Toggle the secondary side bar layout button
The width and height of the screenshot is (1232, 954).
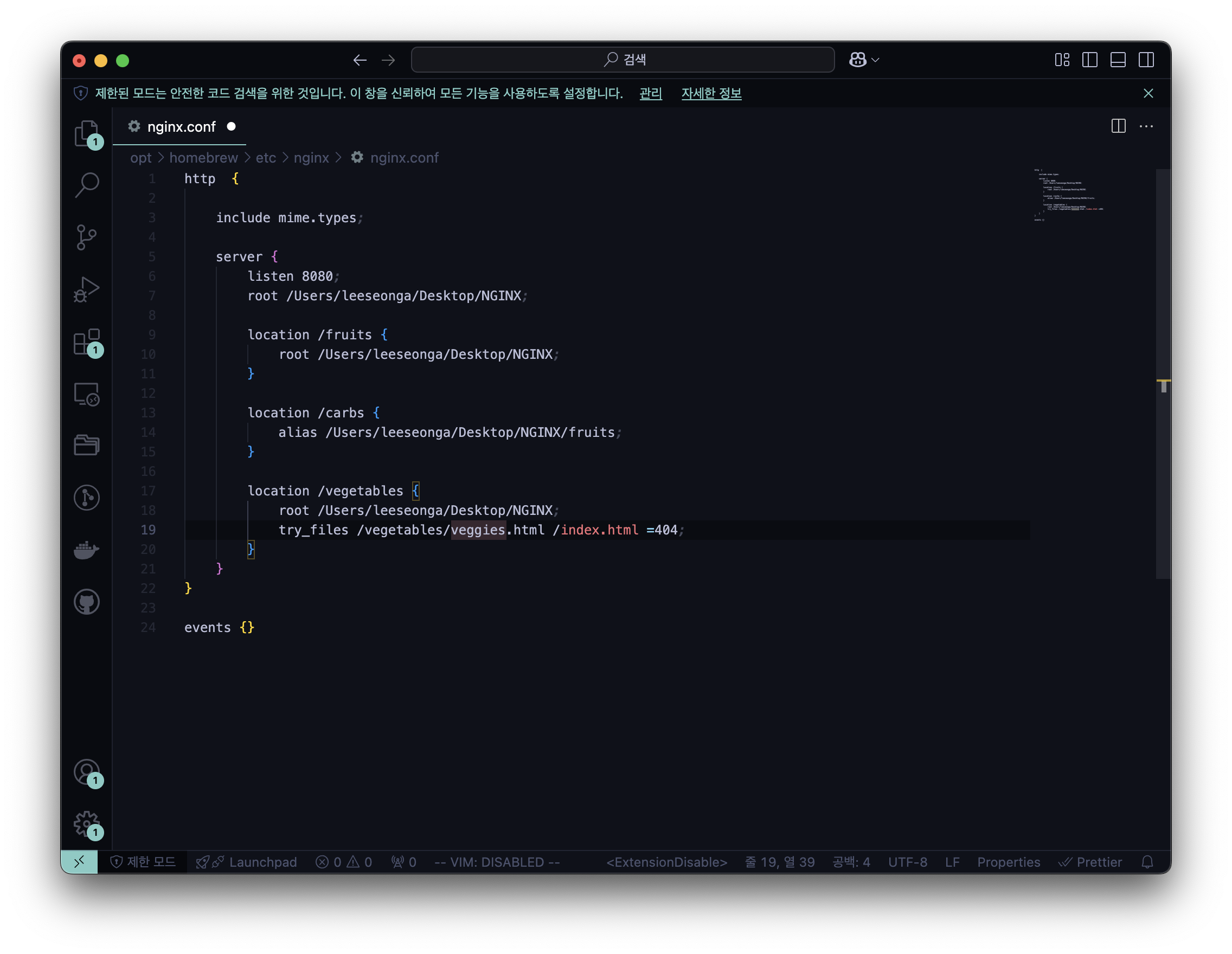(x=1146, y=60)
